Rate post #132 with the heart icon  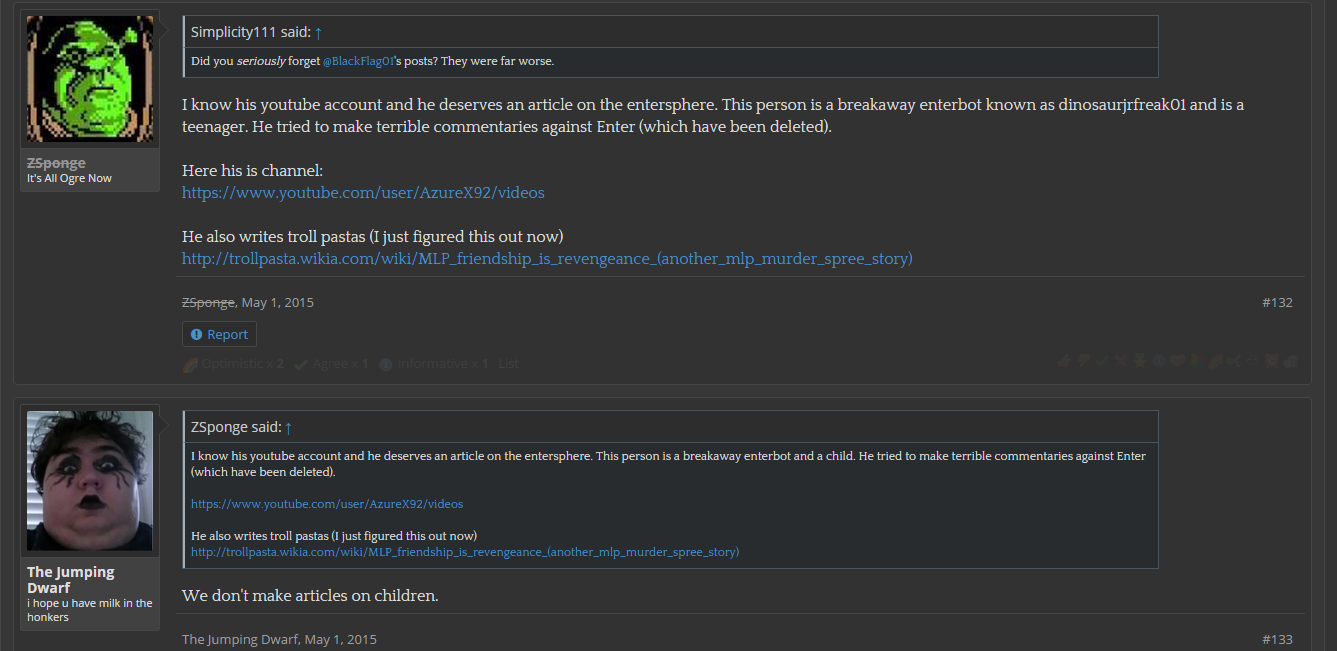coord(1178,361)
